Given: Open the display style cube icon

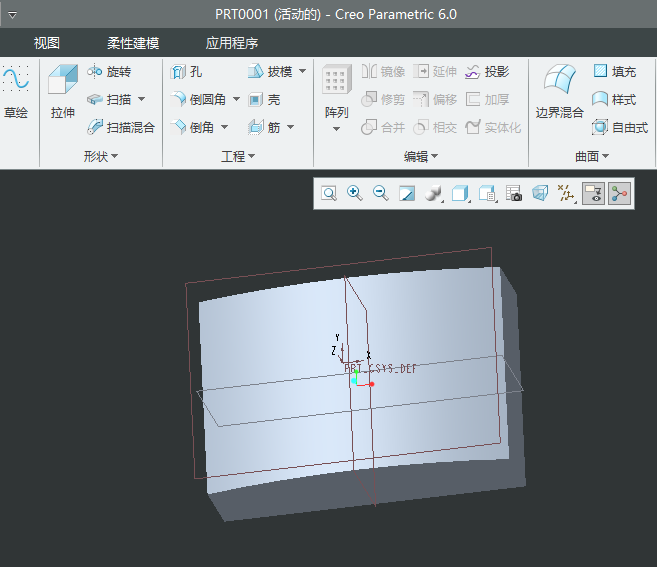Looking at the screenshot, I should [460, 194].
